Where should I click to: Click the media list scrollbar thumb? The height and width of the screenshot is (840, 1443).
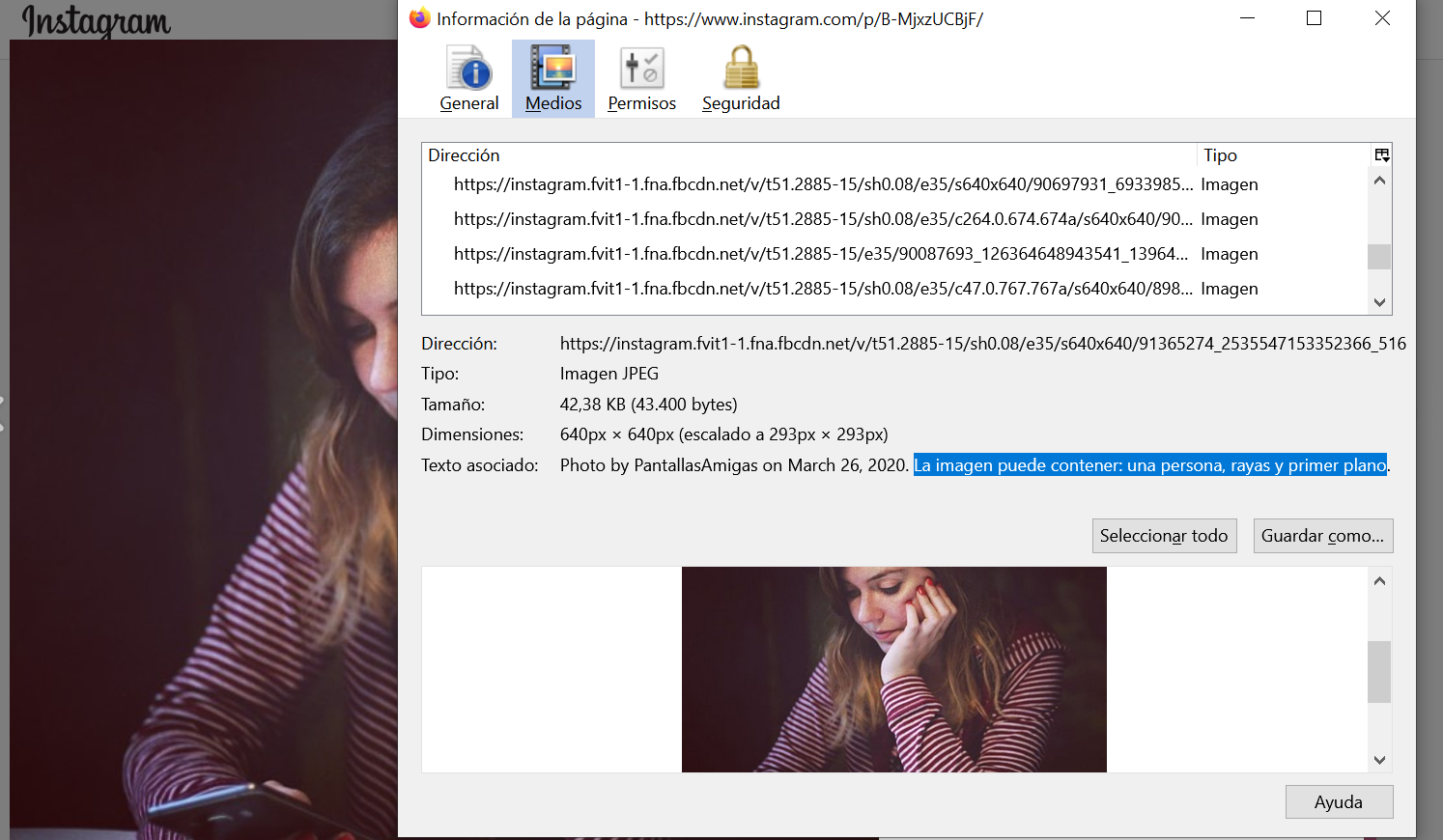[x=1379, y=257]
